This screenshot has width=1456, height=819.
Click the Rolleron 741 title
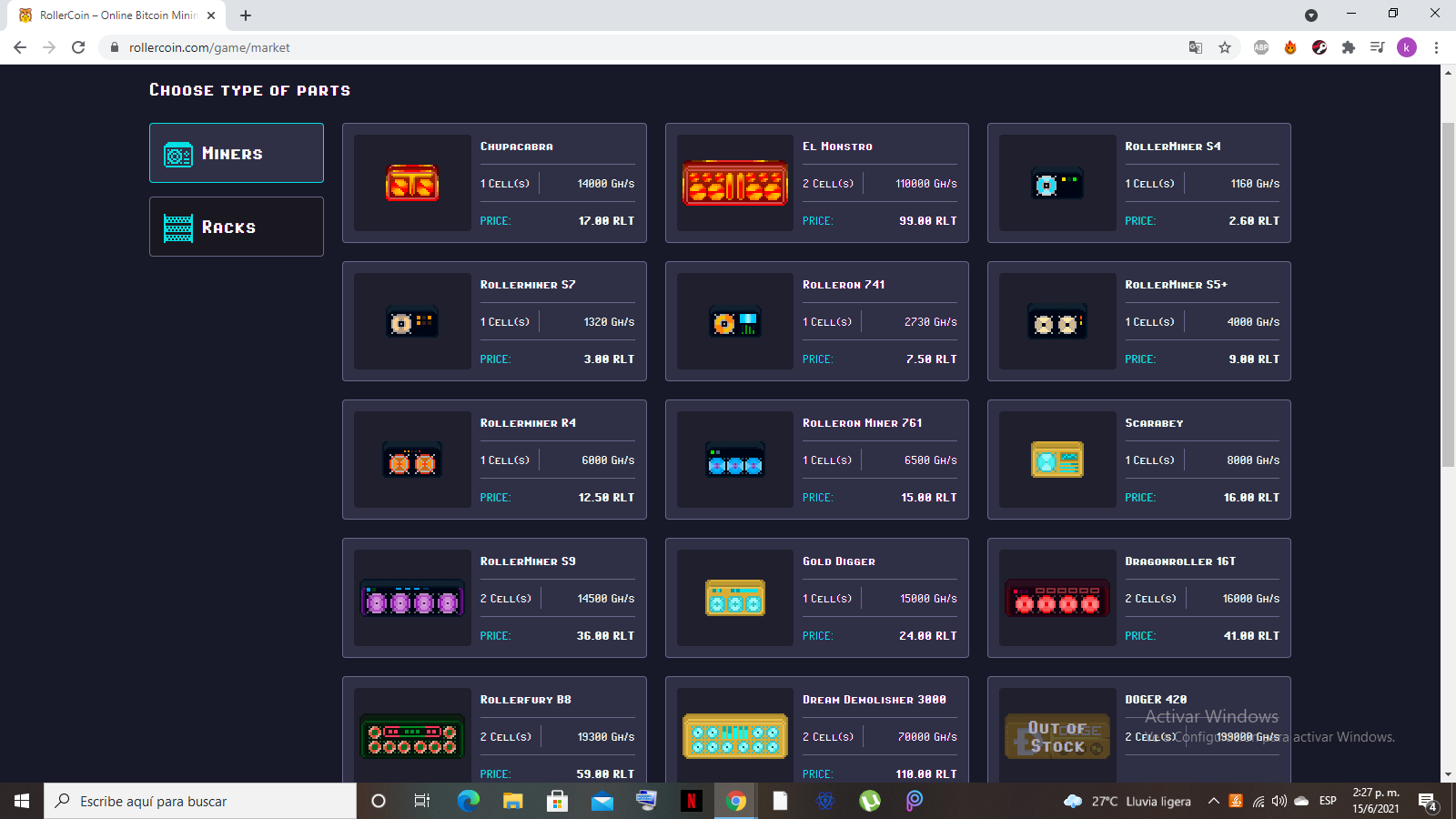(x=843, y=285)
